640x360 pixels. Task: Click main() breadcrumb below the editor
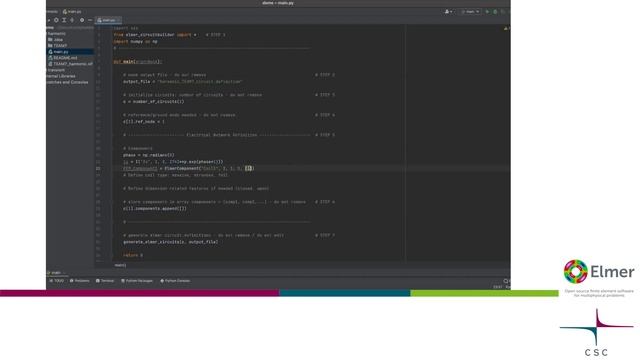[x=120, y=265]
